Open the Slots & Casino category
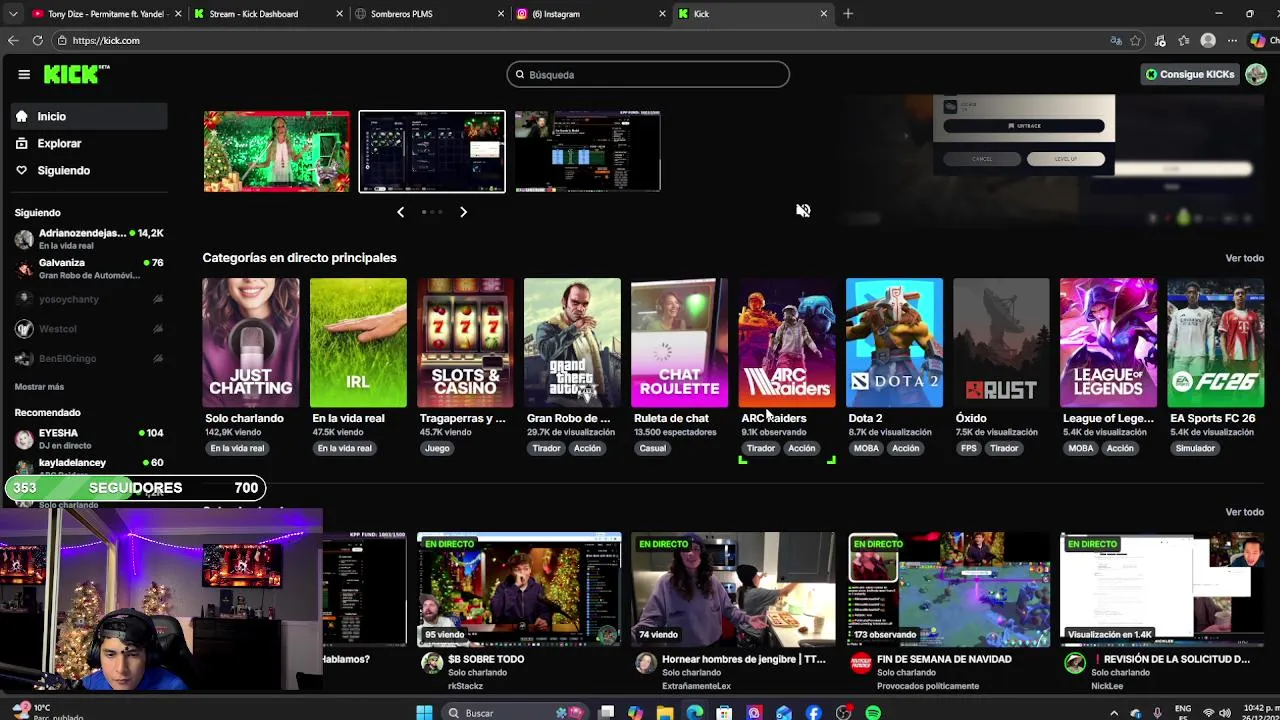 [465, 343]
